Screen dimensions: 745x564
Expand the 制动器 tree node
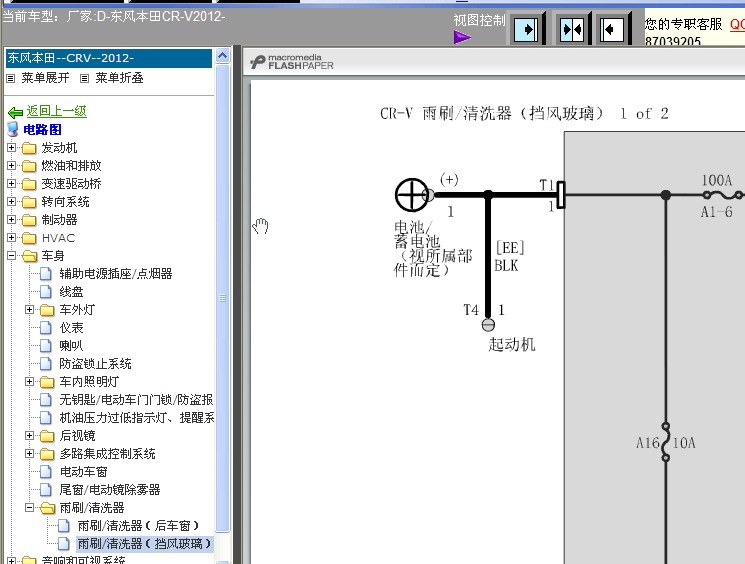(x=11, y=220)
